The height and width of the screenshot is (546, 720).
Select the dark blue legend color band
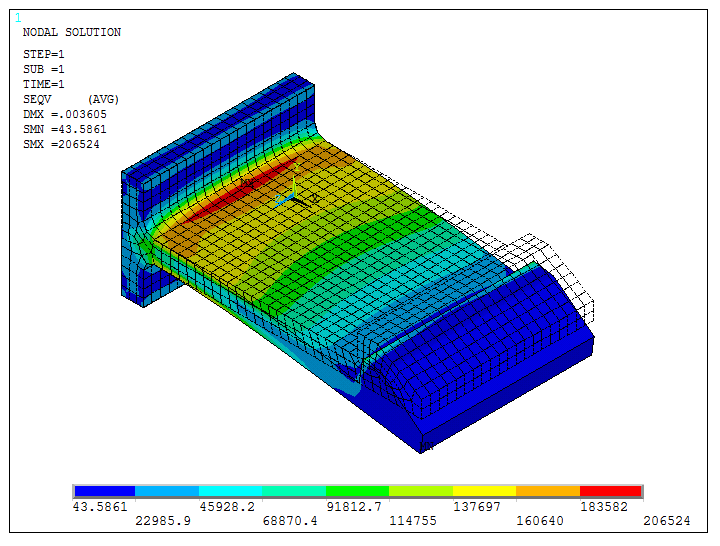click(104, 491)
